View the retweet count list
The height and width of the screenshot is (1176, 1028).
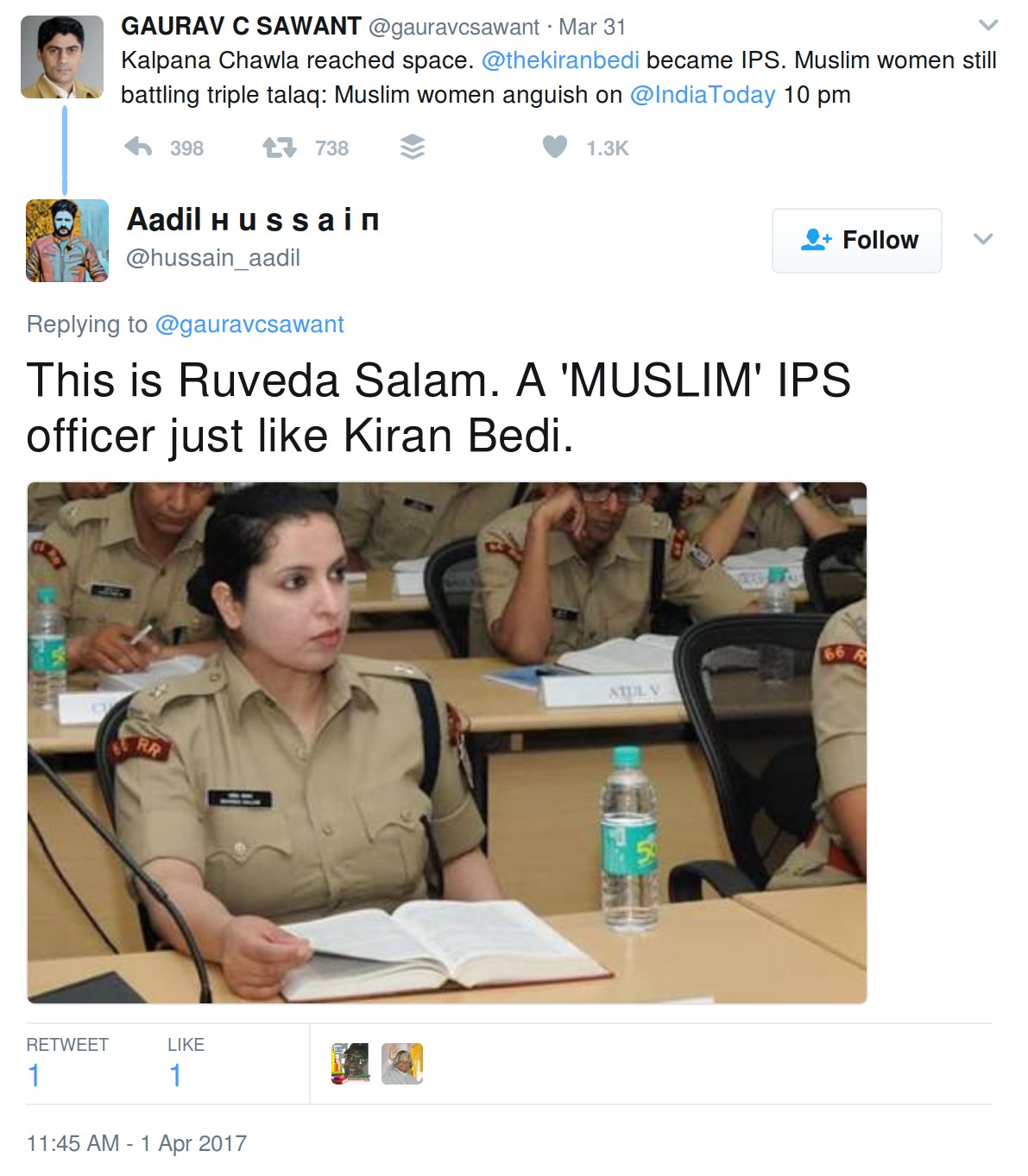(x=67, y=1063)
